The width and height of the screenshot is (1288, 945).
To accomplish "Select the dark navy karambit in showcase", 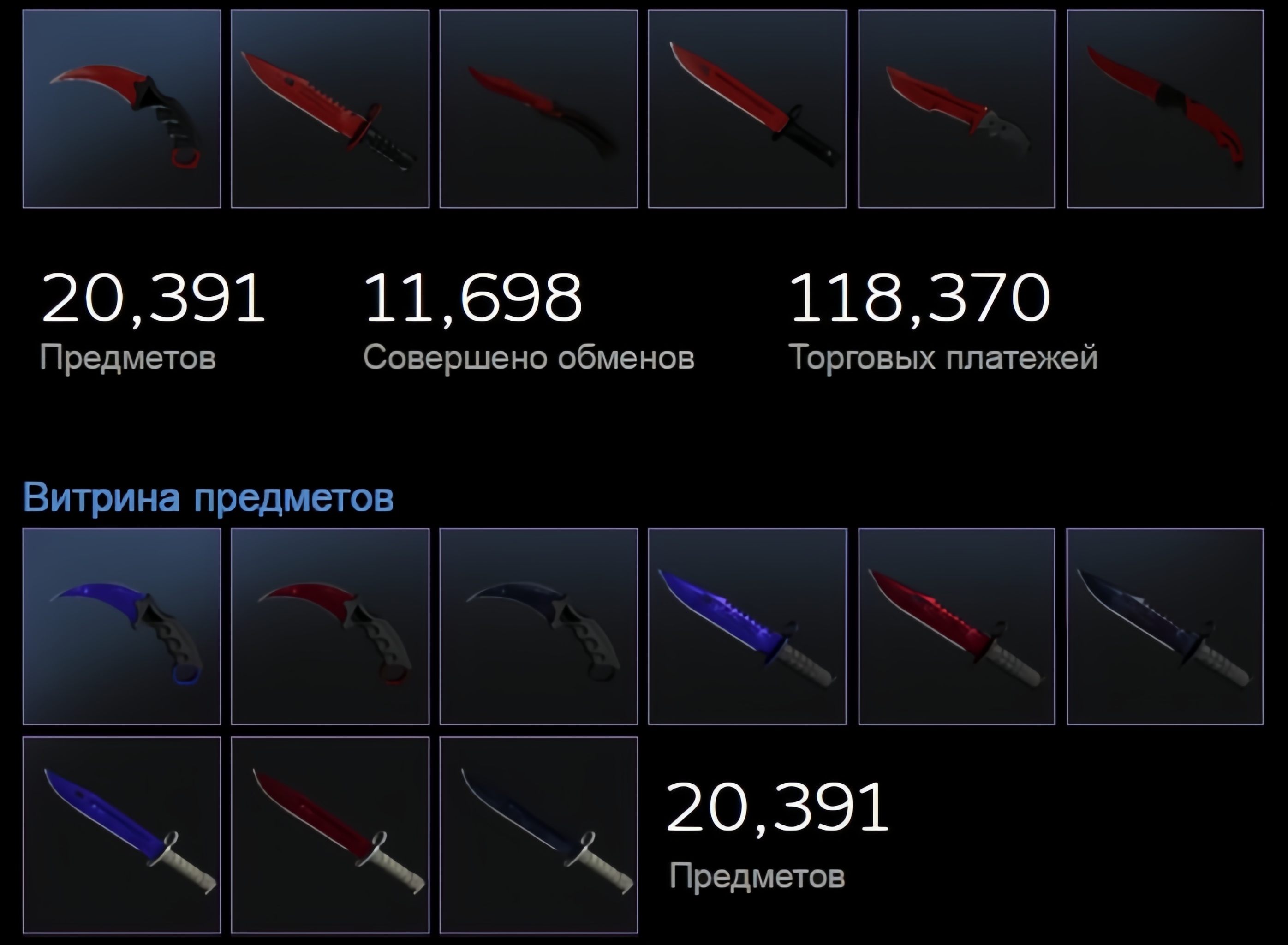I will [x=539, y=626].
